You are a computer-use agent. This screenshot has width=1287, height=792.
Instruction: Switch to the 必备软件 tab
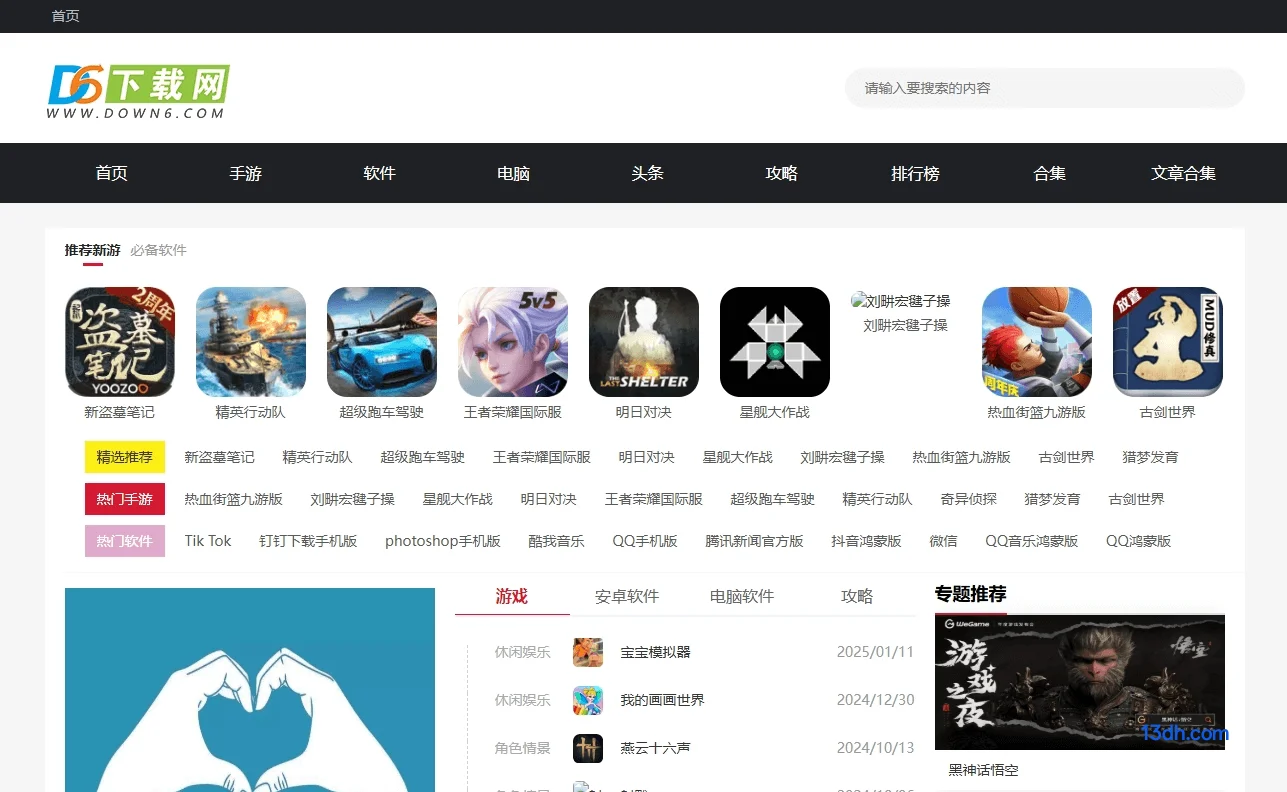click(159, 250)
